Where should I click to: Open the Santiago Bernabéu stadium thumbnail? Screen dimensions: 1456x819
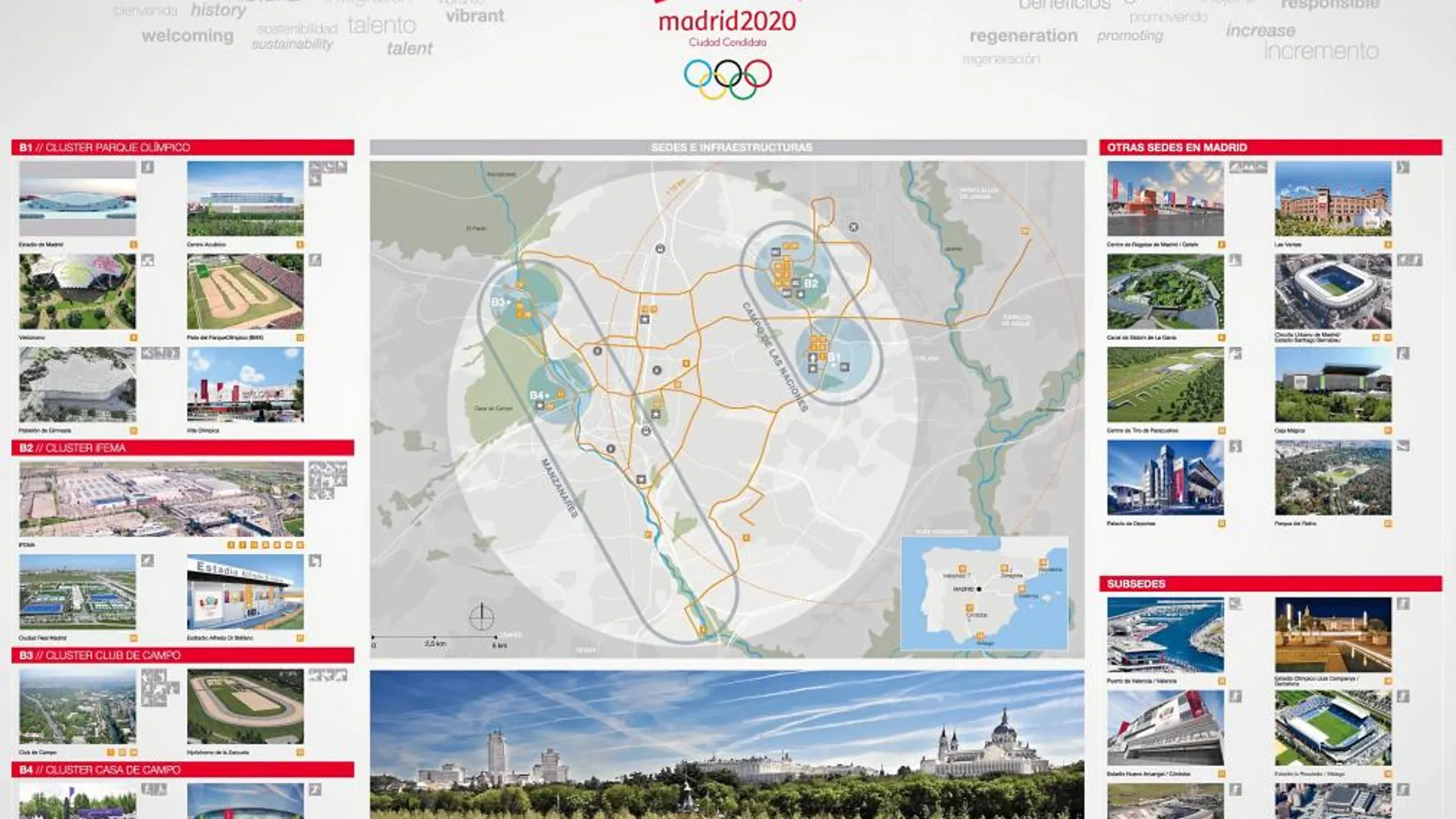click(1333, 292)
